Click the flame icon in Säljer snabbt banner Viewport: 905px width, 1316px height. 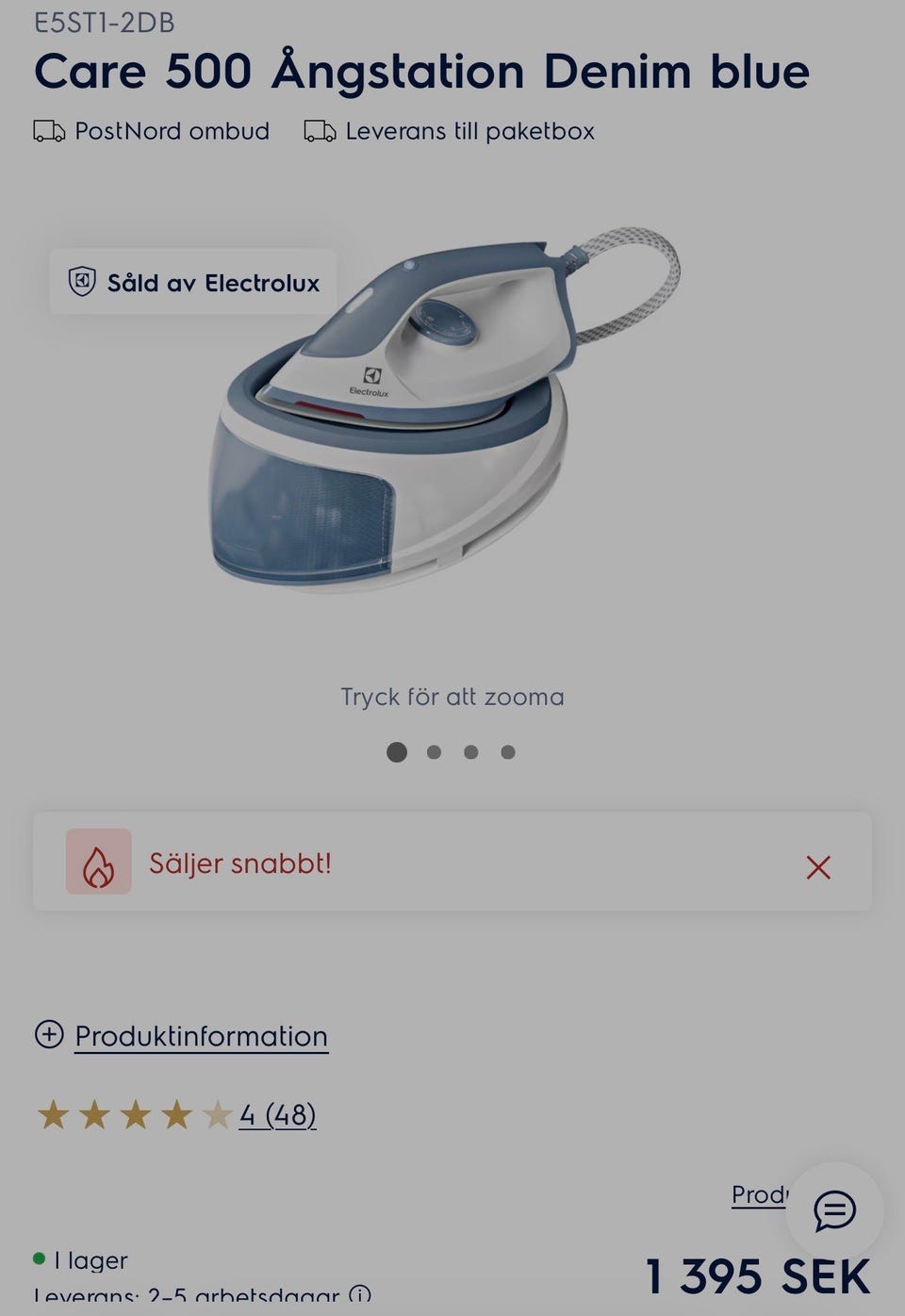[x=99, y=862]
